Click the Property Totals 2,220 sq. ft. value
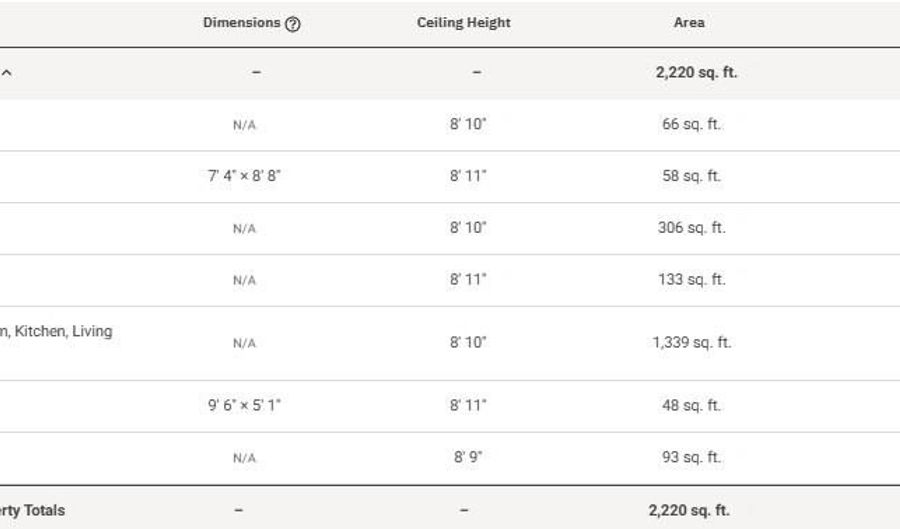 (689, 510)
